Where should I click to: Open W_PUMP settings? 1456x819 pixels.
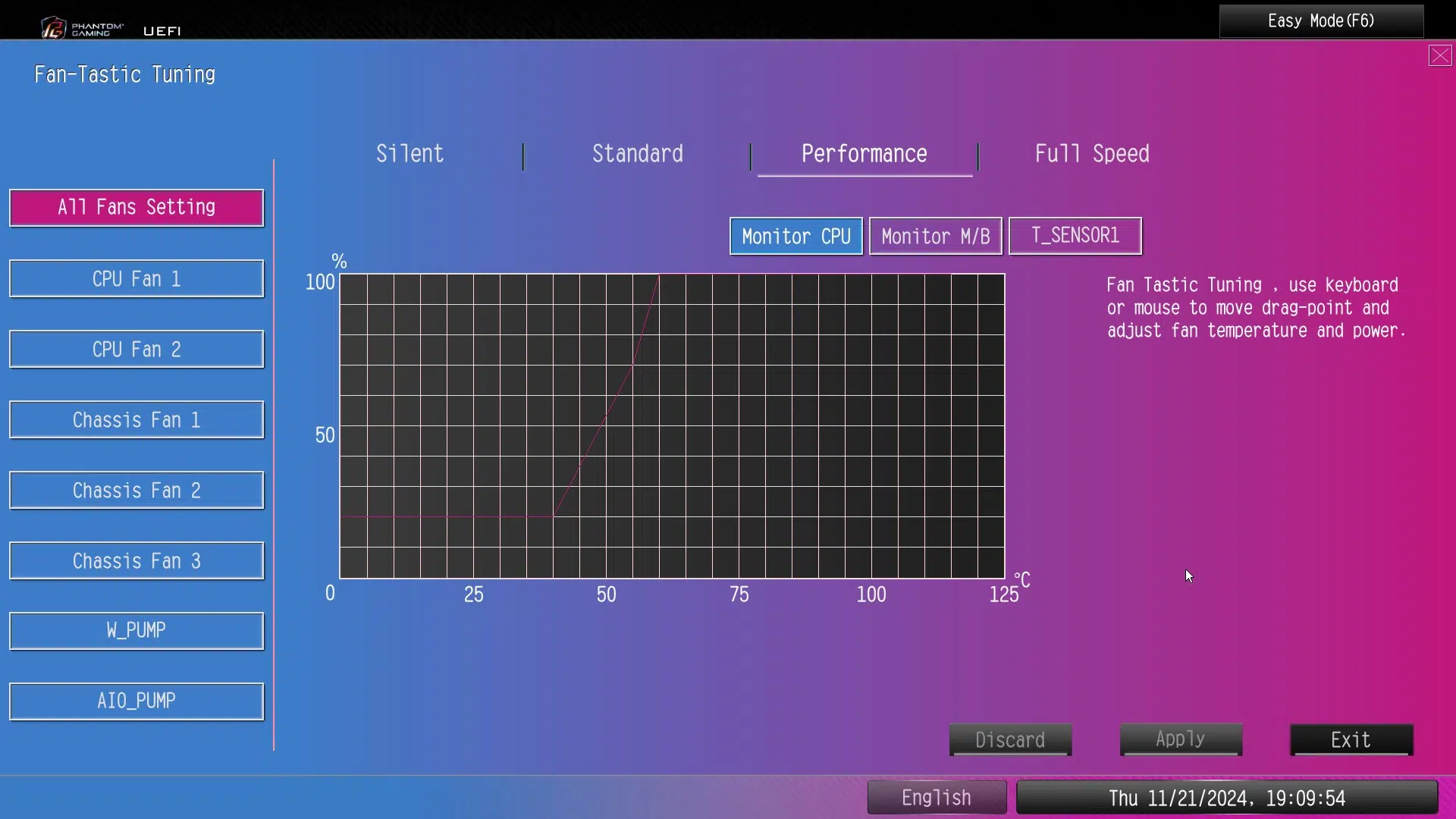136,631
